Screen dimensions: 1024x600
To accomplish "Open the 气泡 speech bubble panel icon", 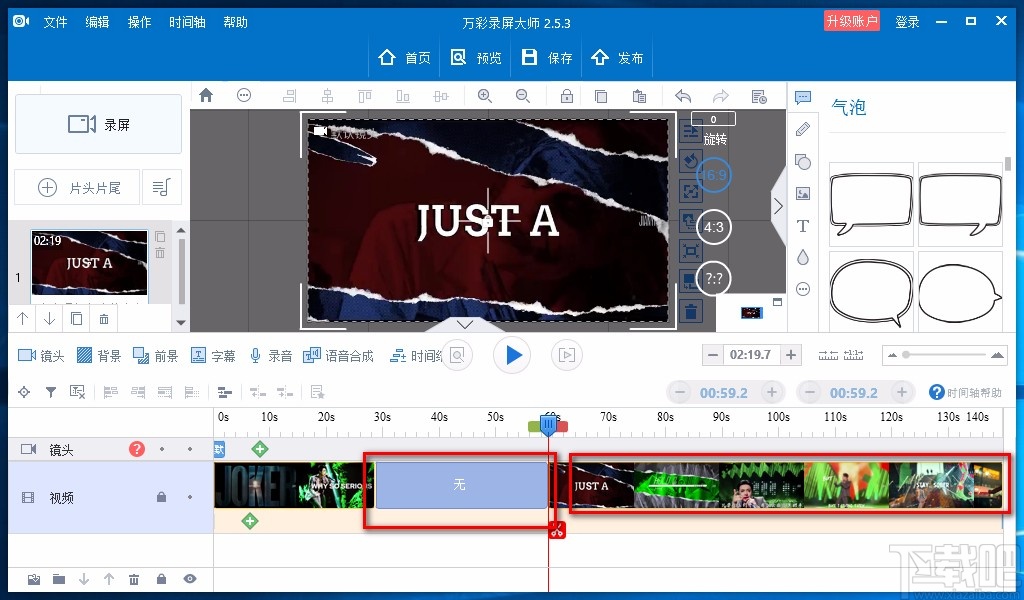I will click(x=803, y=98).
